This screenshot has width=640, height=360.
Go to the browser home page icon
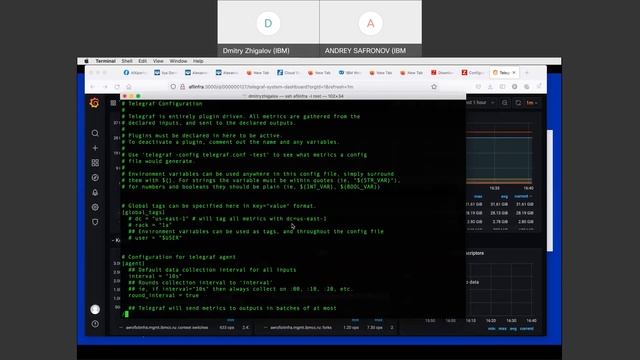tap(129, 87)
